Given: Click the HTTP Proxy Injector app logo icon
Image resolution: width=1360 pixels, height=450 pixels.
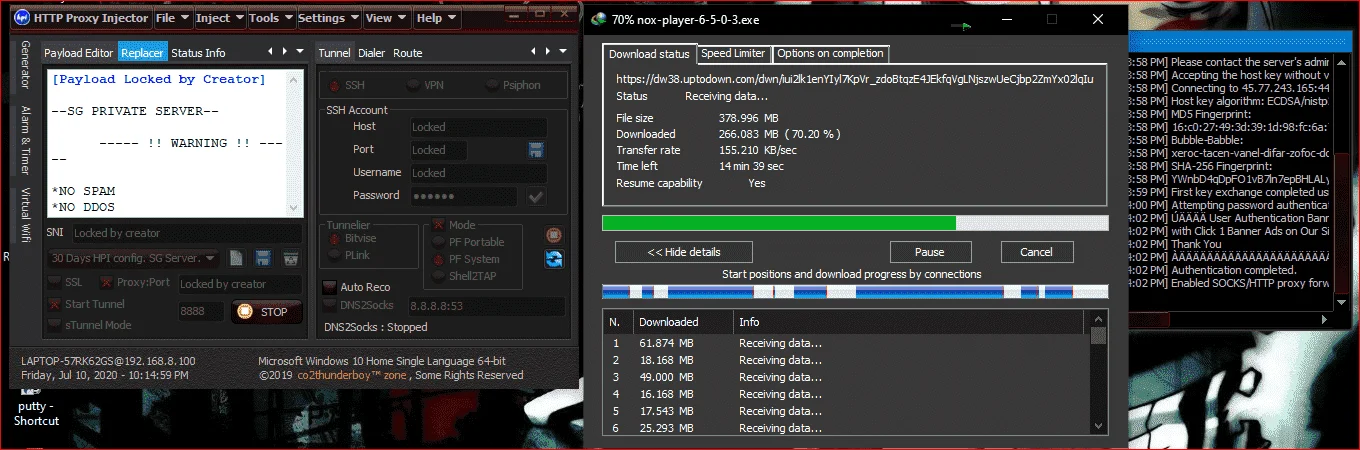Looking at the screenshot, I should point(24,18).
